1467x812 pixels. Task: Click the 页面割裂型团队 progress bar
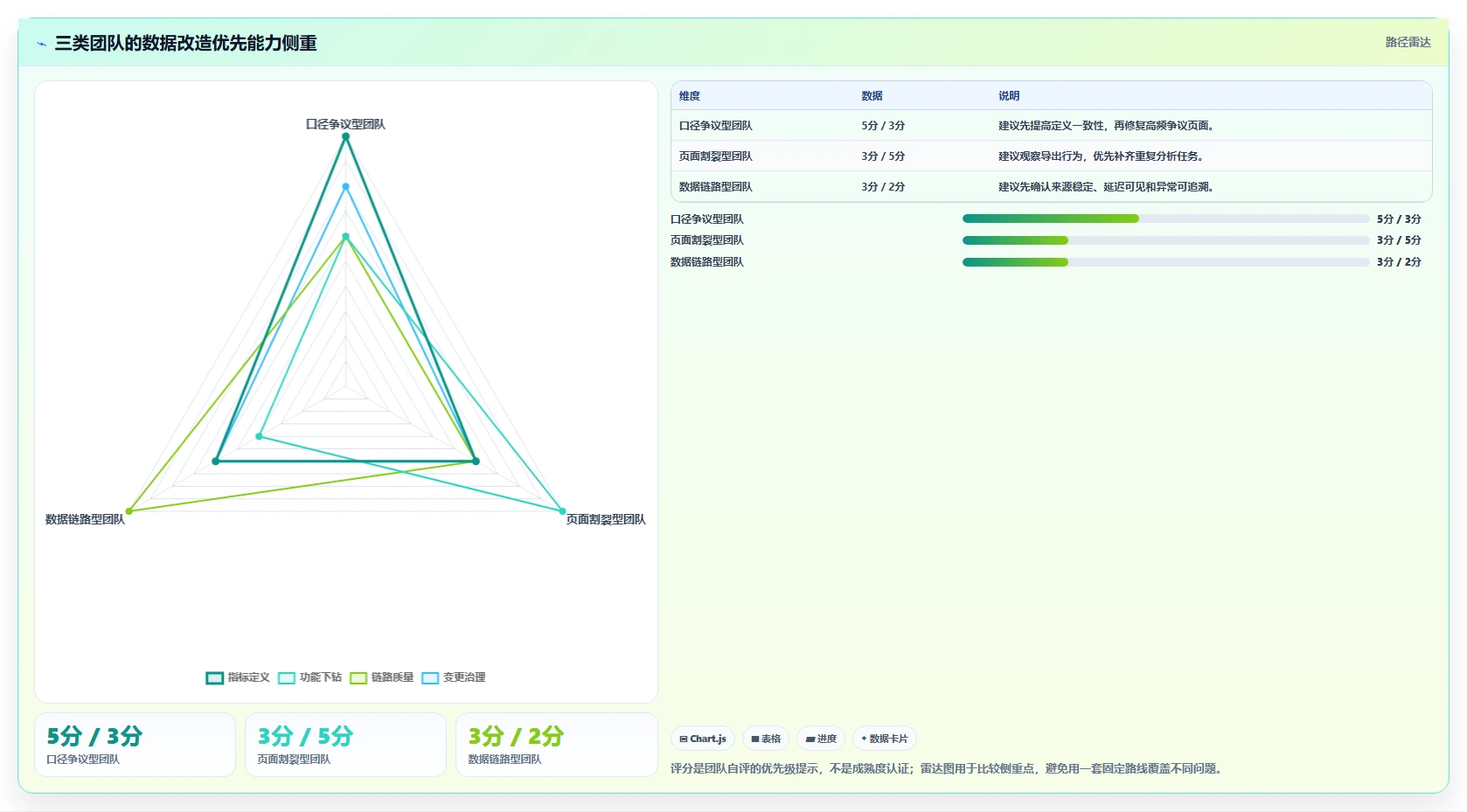point(1165,240)
